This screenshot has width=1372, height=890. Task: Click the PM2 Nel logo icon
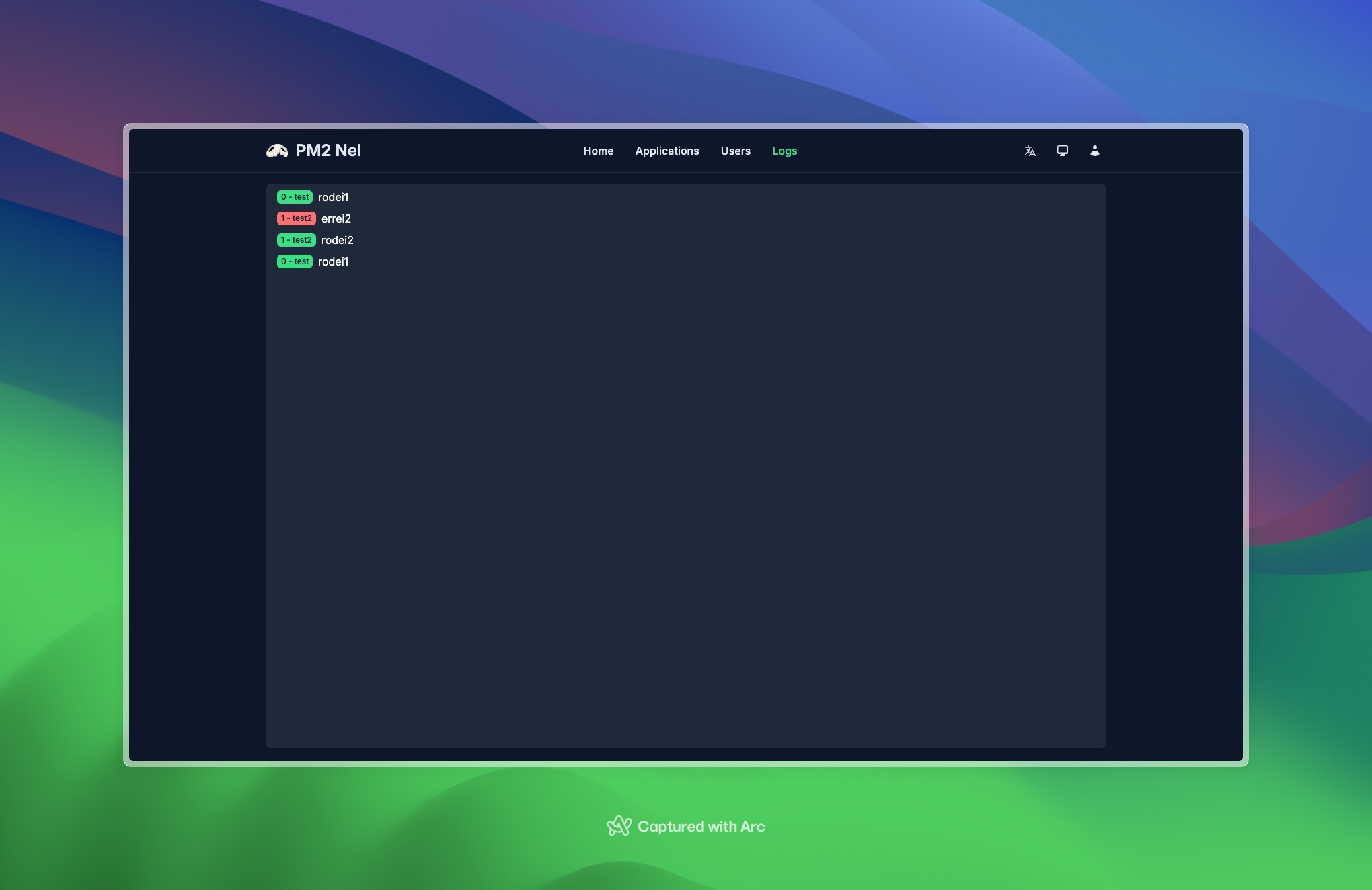(276, 151)
